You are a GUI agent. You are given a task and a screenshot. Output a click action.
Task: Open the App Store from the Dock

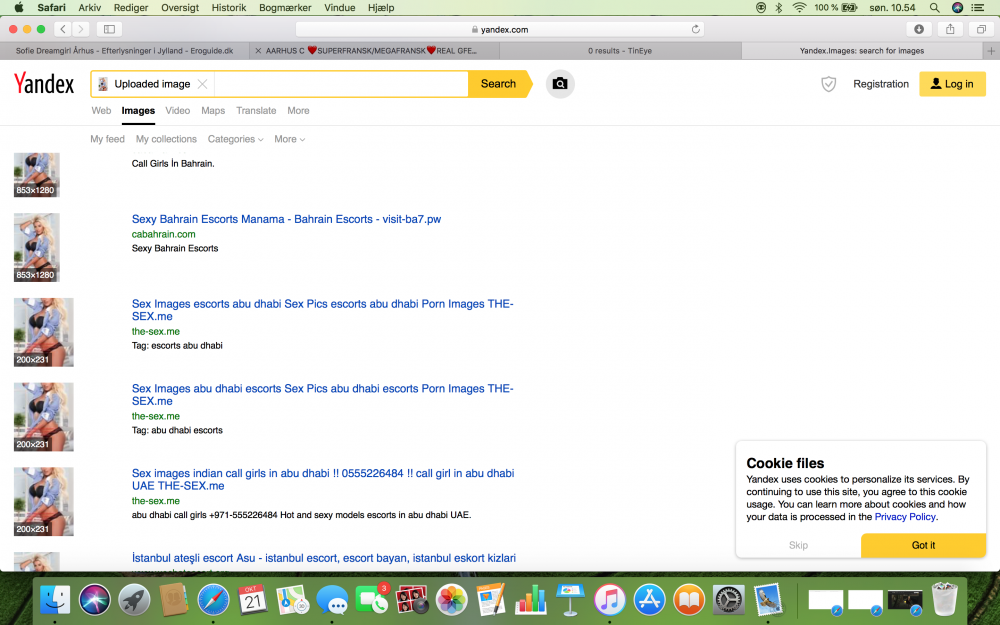(x=649, y=600)
